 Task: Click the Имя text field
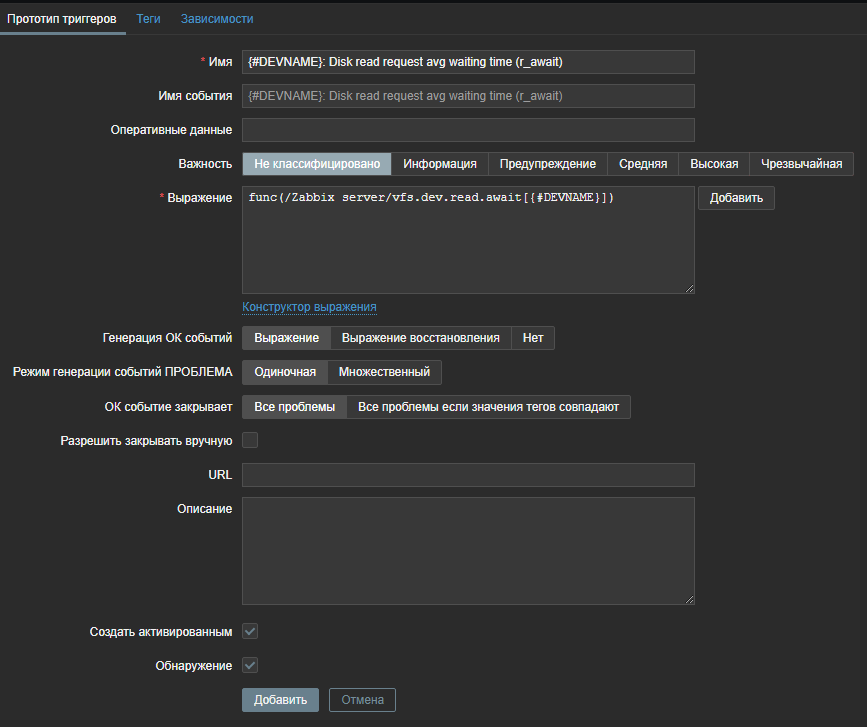pos(468,62)
